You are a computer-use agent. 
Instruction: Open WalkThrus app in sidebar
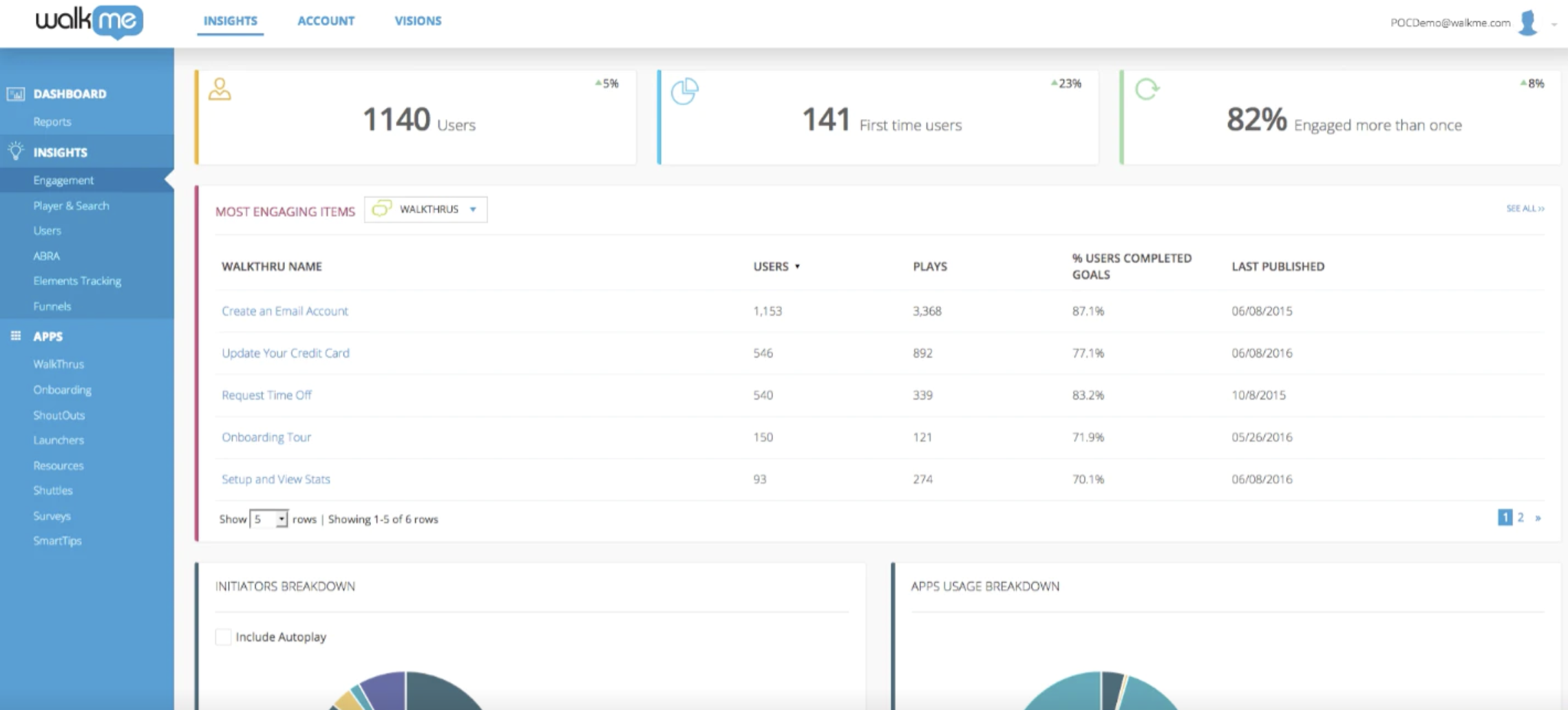pyautogui.click(x=59, y=364)
